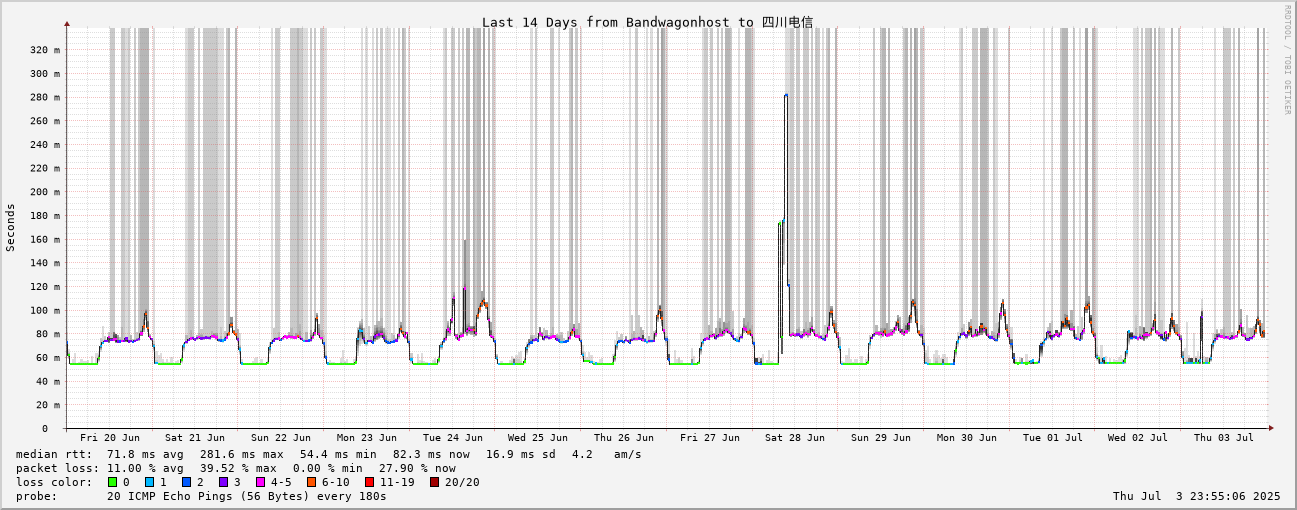Click the '71.8 ms avg' median rtt value
Viewport: 1297px width, 510px height.
[146, 454]
